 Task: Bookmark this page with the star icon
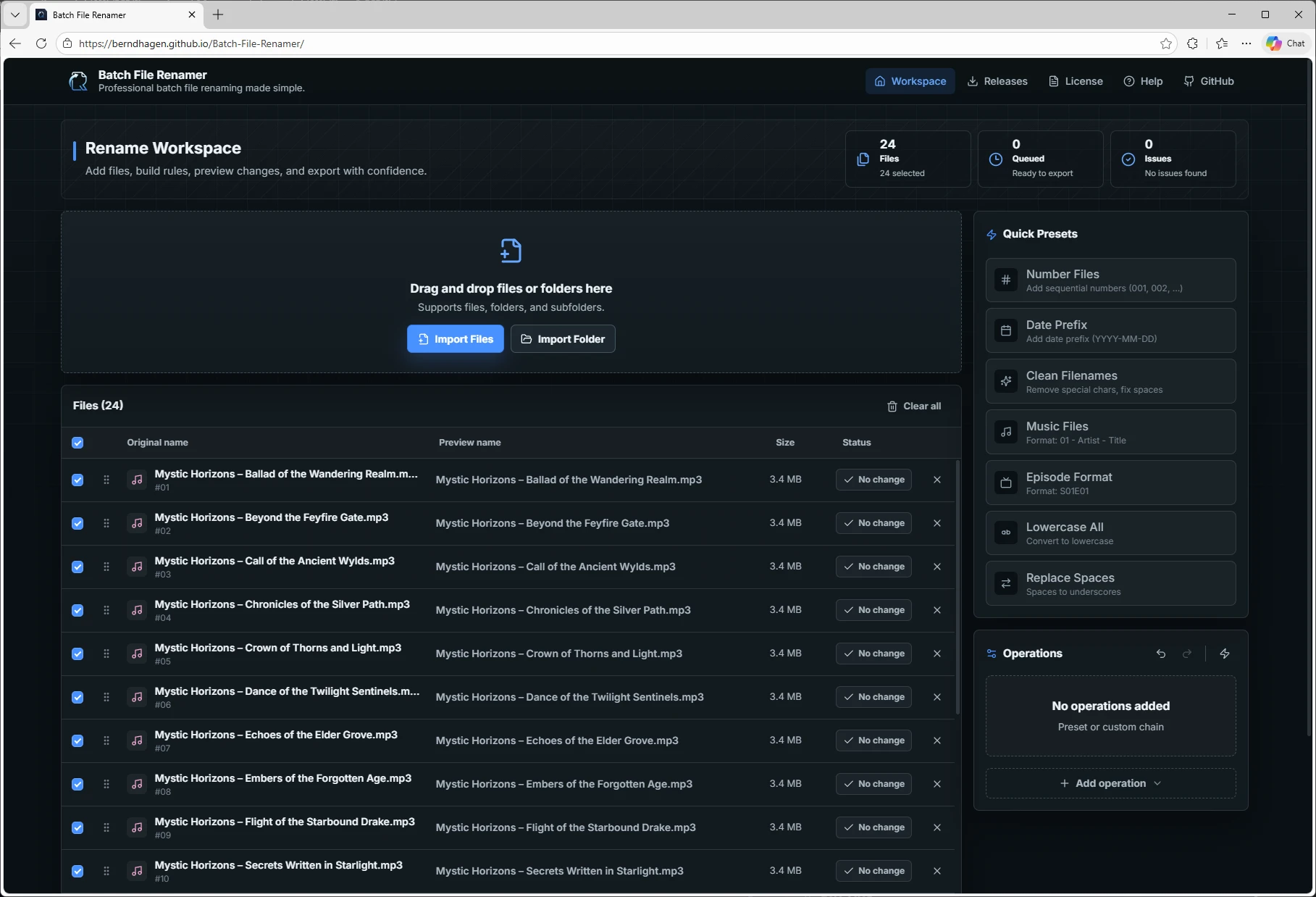[x=1166, y=43]
